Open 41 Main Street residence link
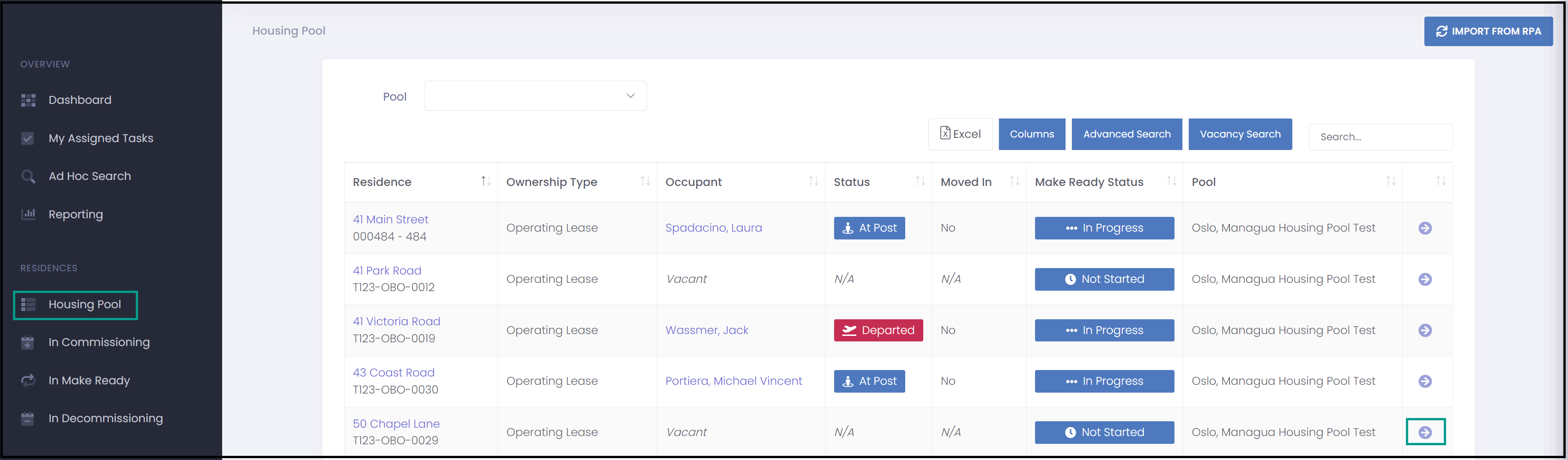 [x=390, y=220]
